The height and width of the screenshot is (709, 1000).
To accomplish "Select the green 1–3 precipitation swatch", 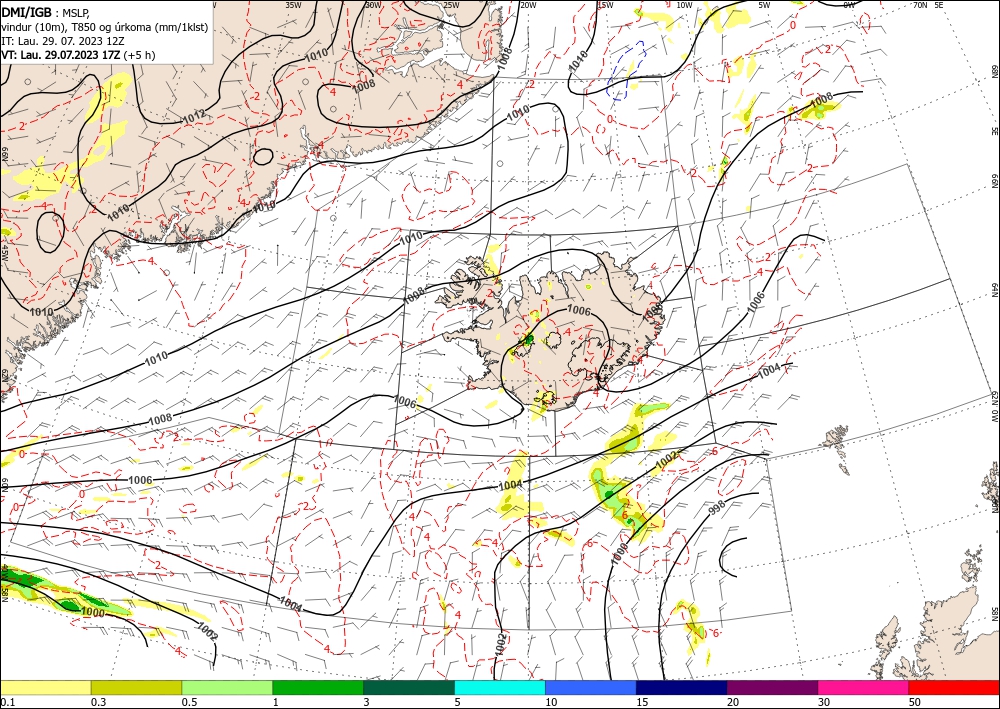I will (318, 687).
